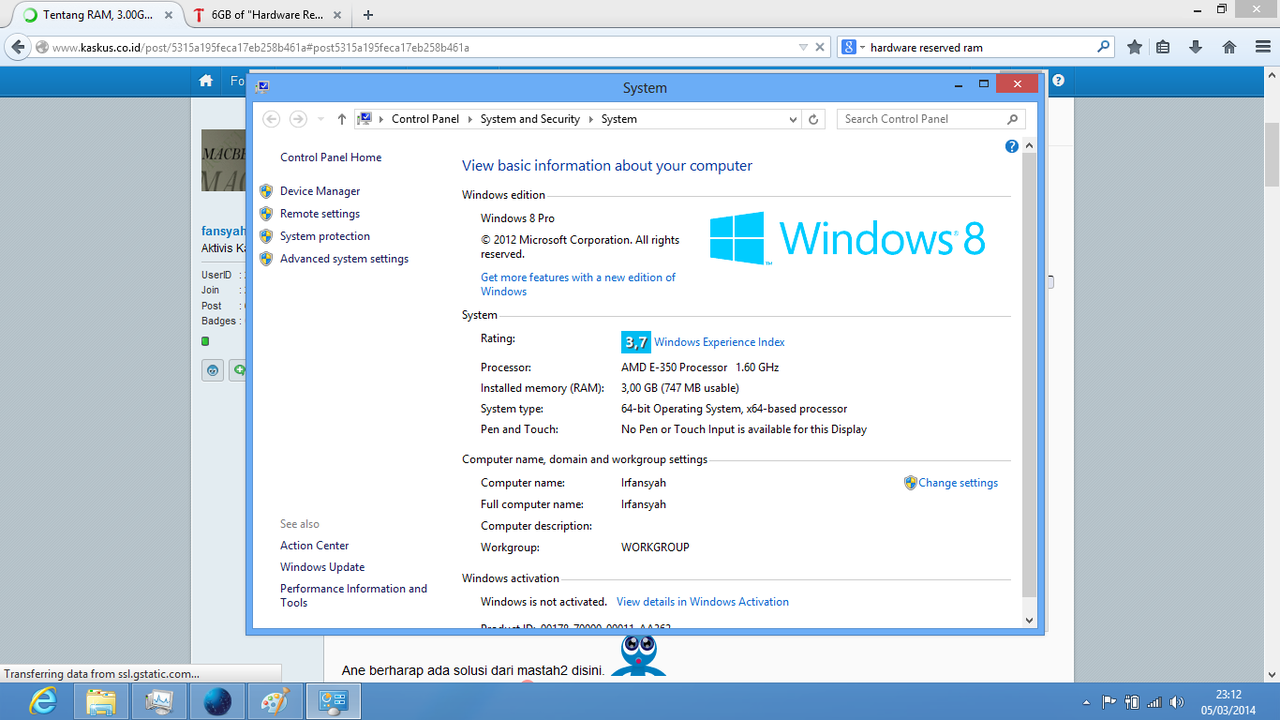Open Internet Explorer from the taskbar
Screen dimensions: 1280x720
(x=42, y=702)
